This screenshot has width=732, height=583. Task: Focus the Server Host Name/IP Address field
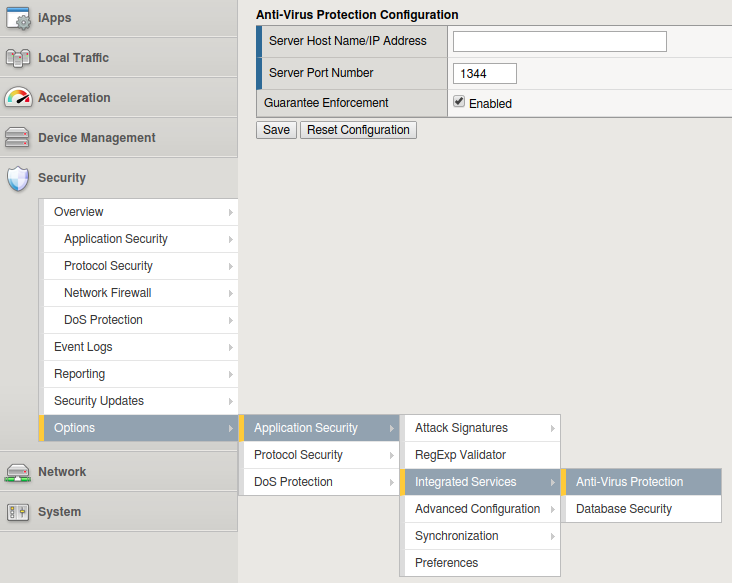(x=559, y=41)
